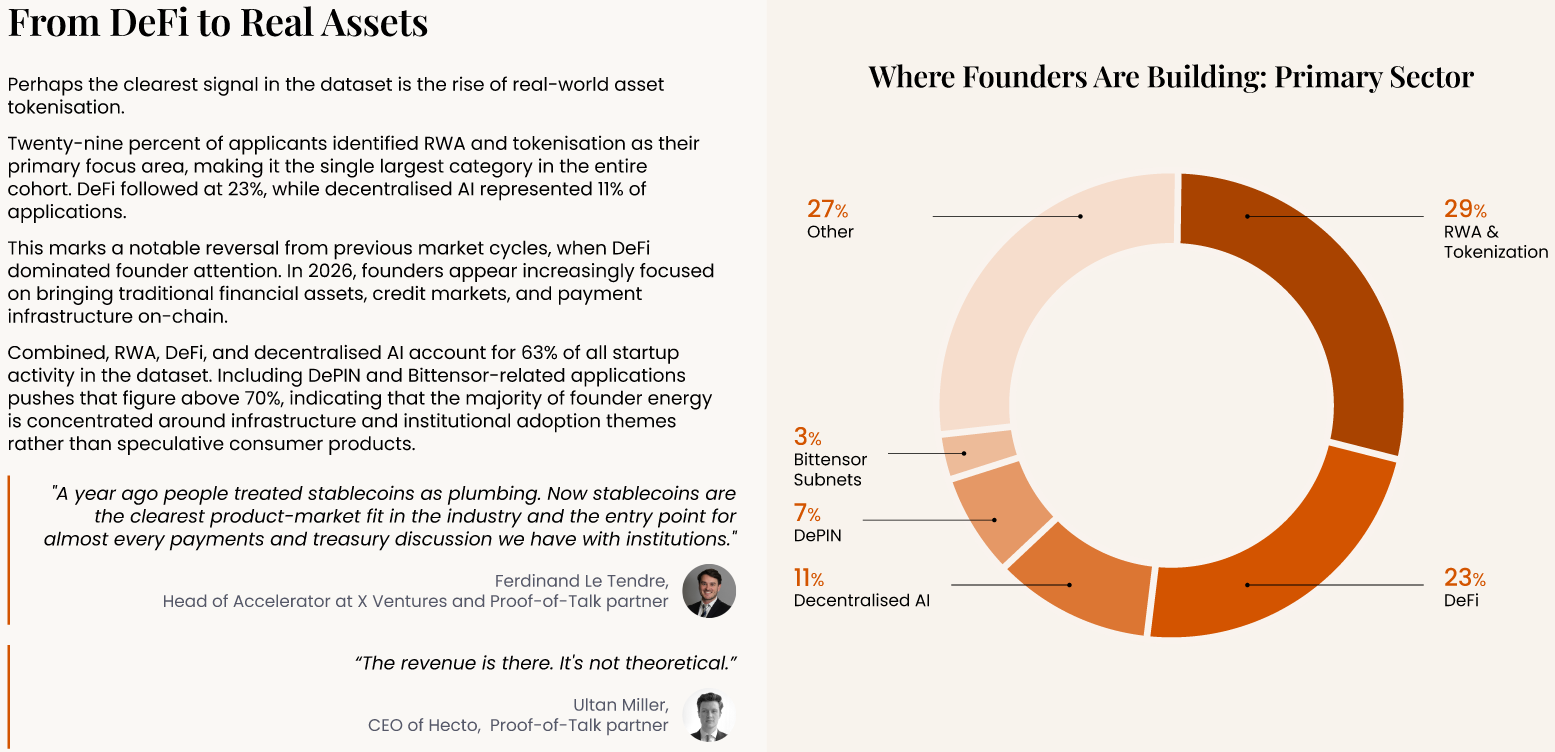1555x752 pixels.
Task: Click the 27% Other label
Action: 830,219
